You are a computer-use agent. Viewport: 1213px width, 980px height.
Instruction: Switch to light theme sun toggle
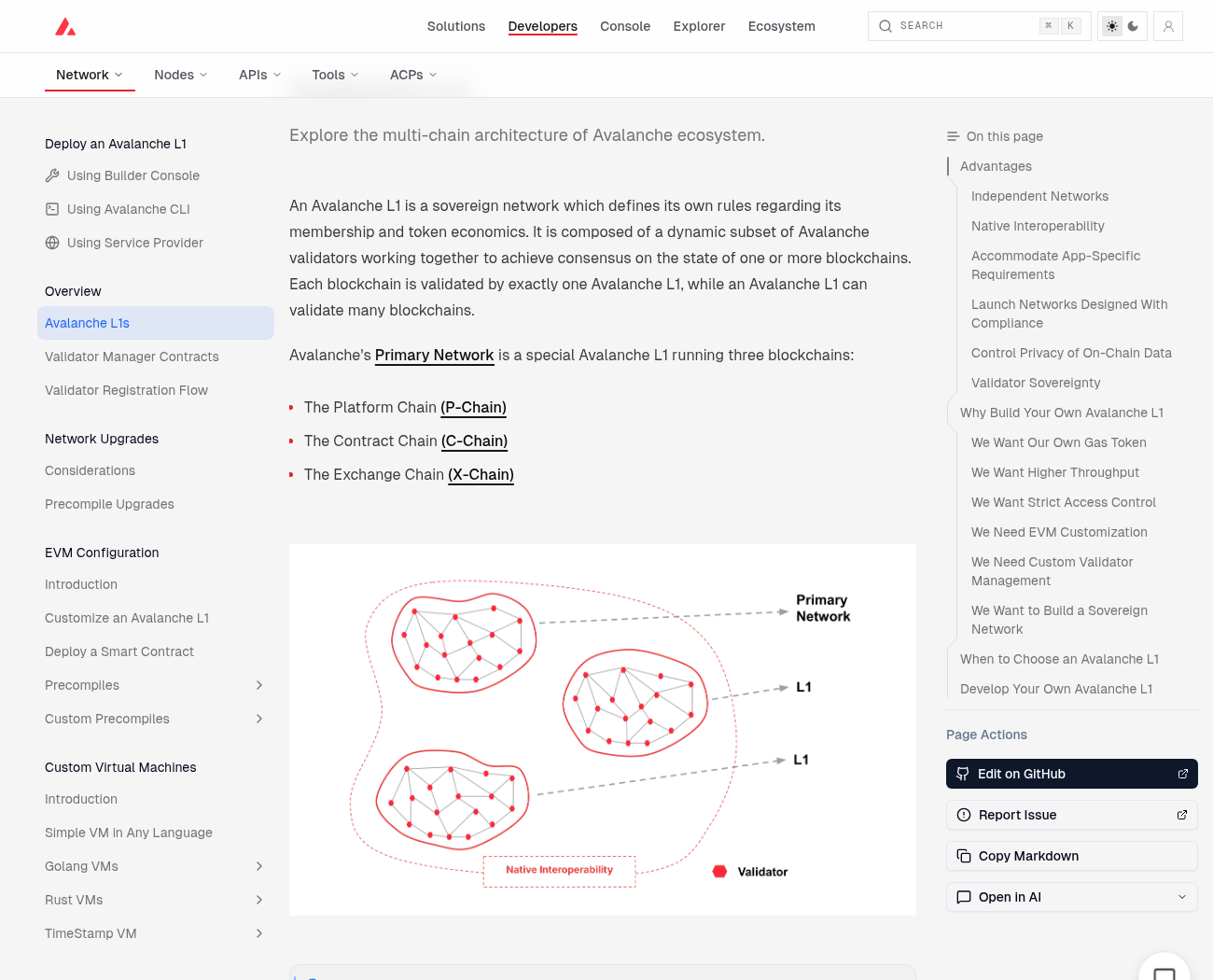pos(1112,26)
